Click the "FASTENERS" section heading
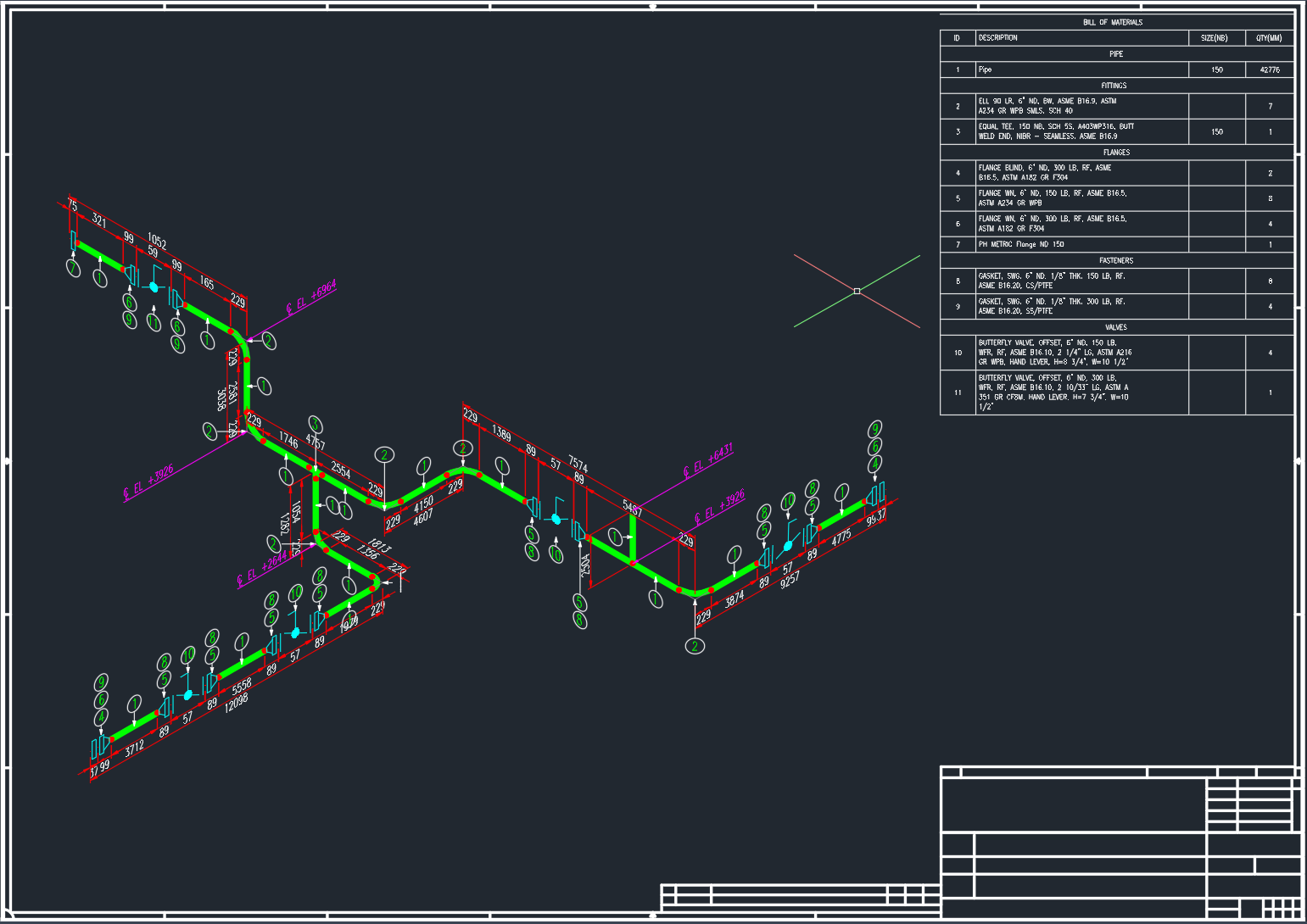1307x924 pixels. pyautogui.click(x=1116, y=261)
